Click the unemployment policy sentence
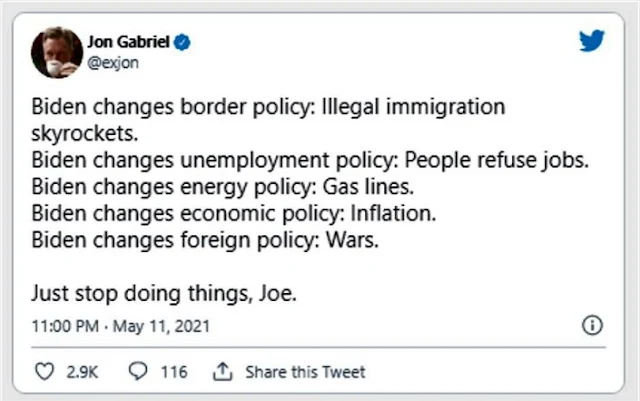 click(x=310, y=160)
